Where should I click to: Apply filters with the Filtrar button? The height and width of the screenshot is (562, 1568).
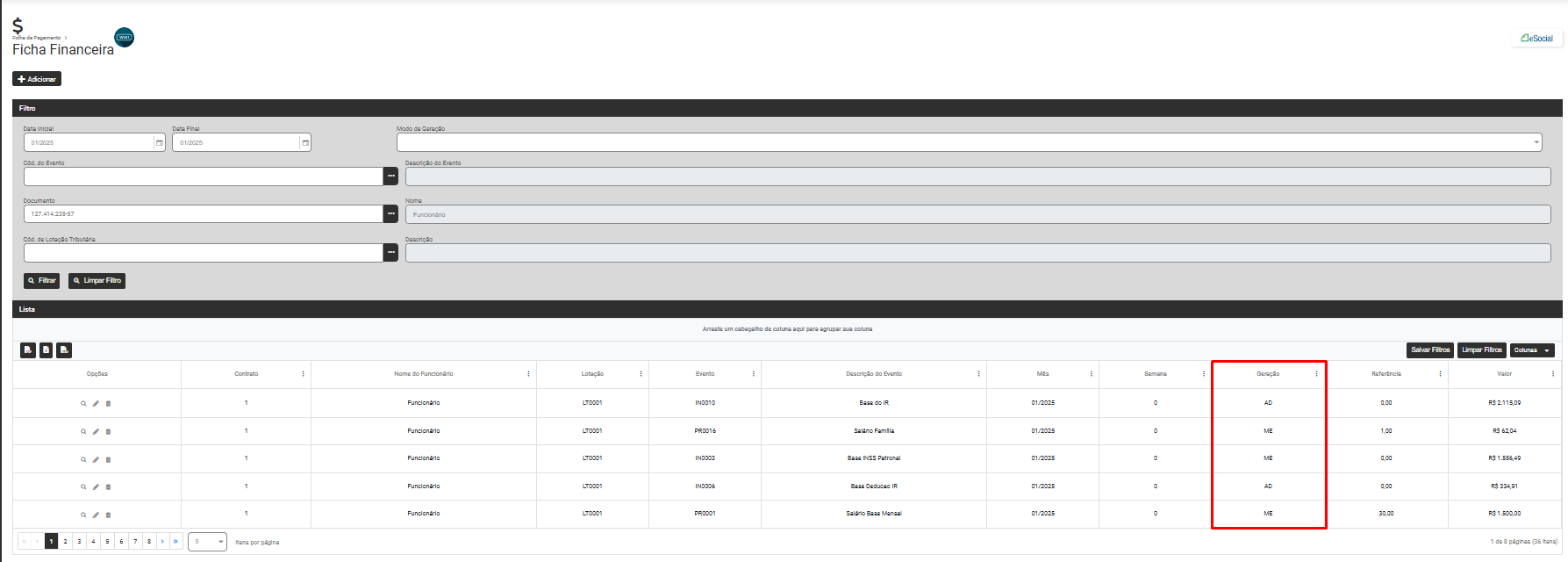pos(41,281)
